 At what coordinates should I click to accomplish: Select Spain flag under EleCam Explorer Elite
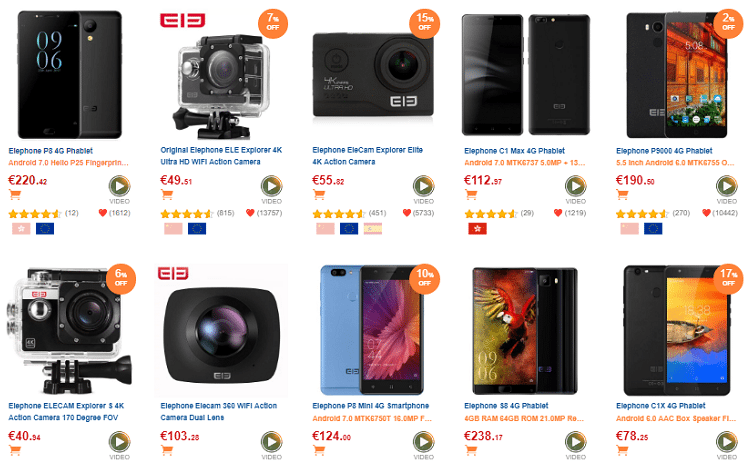373,229
